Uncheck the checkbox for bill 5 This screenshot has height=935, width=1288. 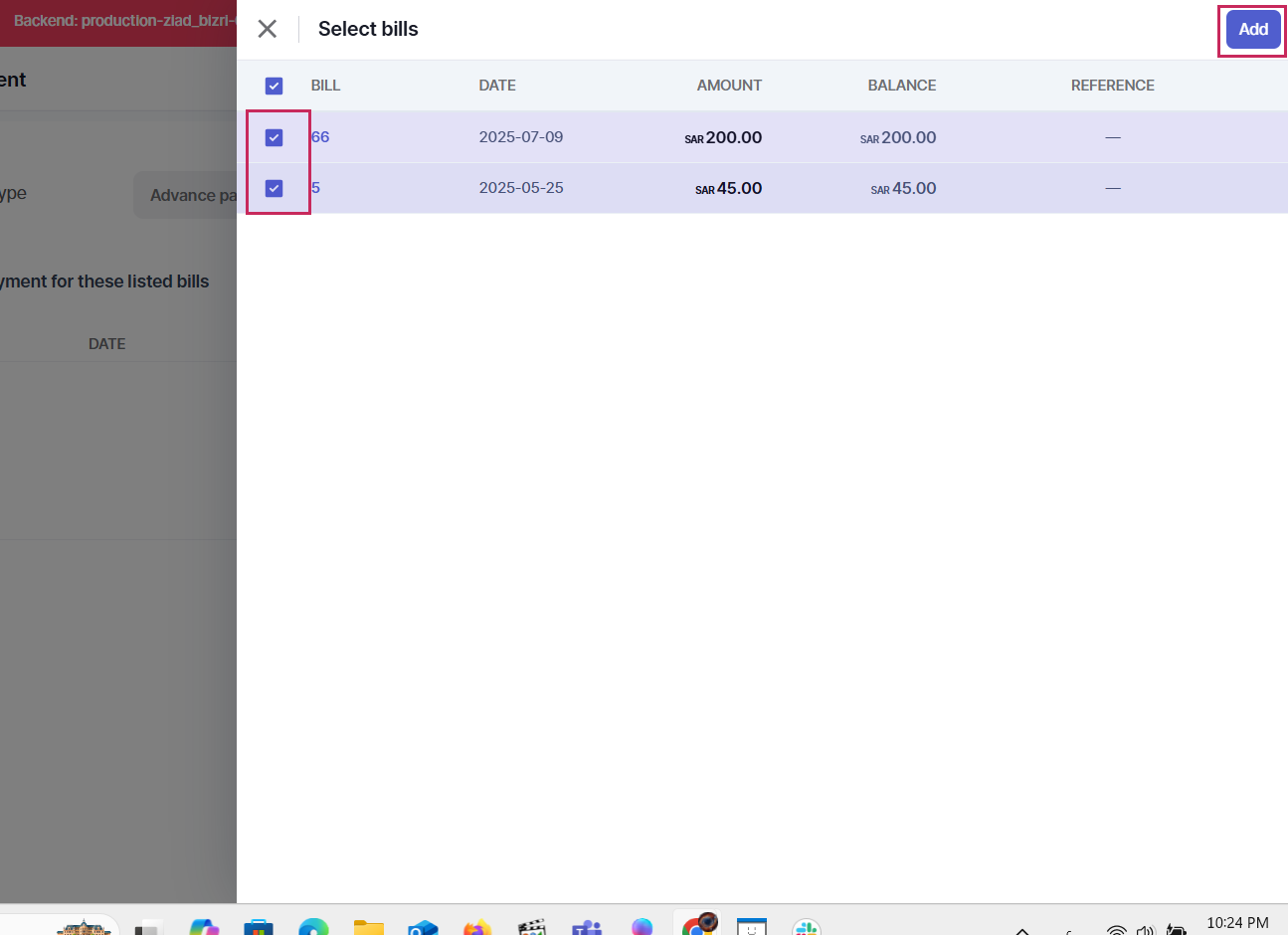(275, 189)
